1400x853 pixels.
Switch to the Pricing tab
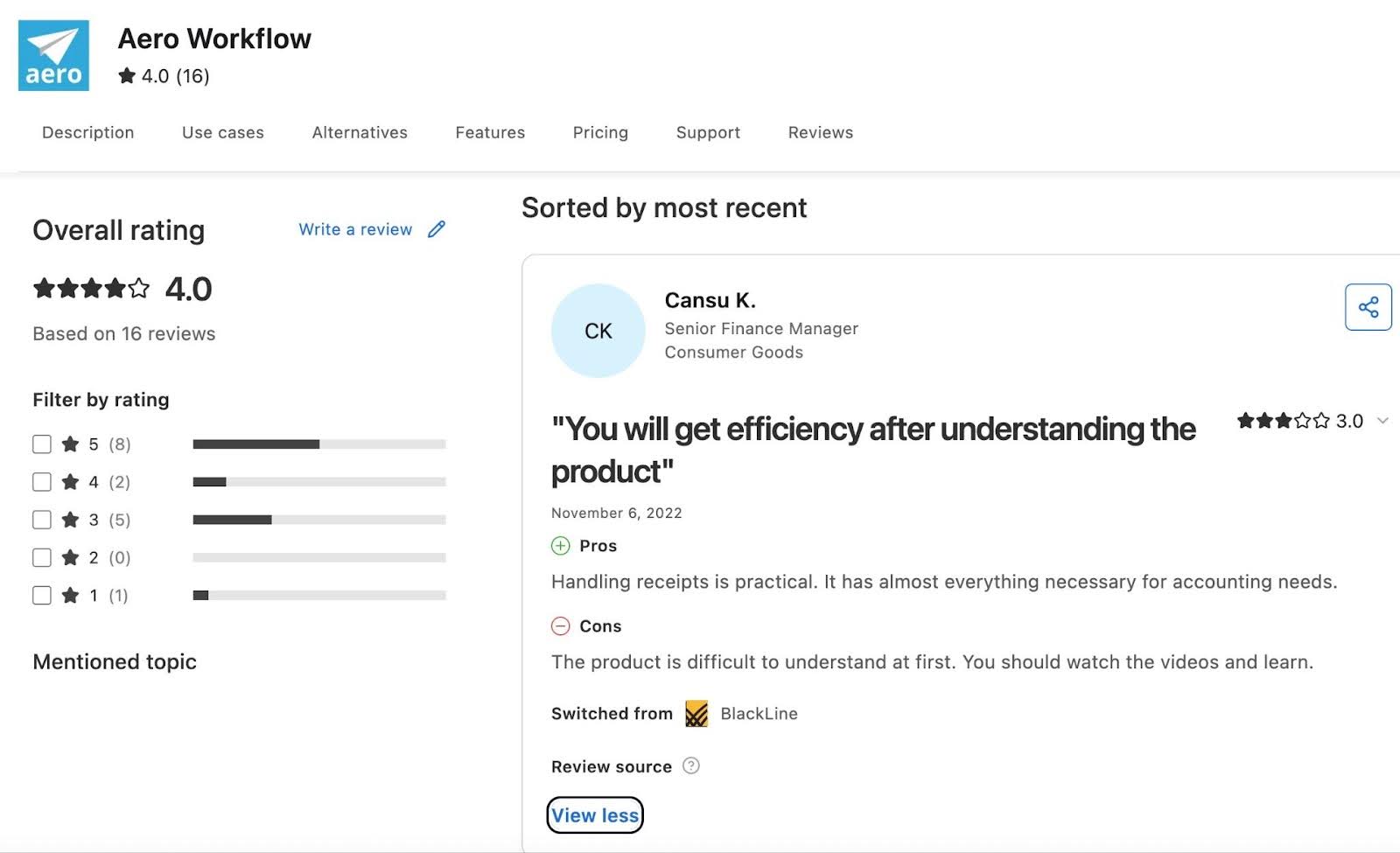pos(600,132)
